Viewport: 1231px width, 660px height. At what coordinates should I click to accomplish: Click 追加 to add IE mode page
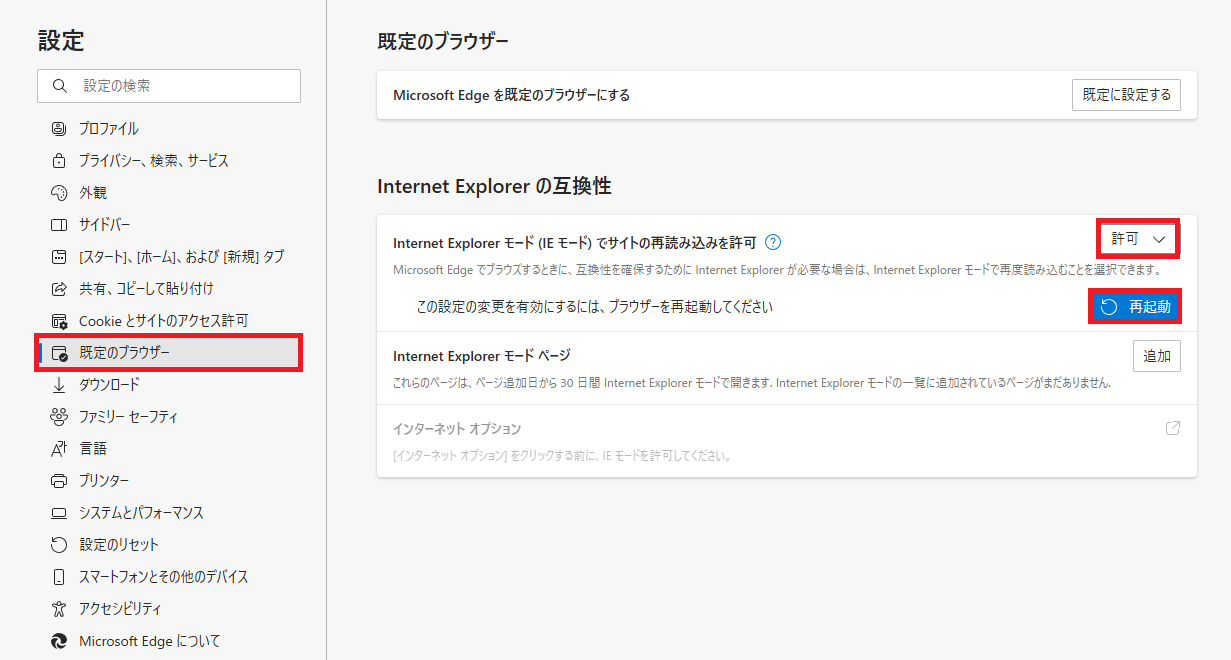pyautogui.click(x=1156, y=356)
